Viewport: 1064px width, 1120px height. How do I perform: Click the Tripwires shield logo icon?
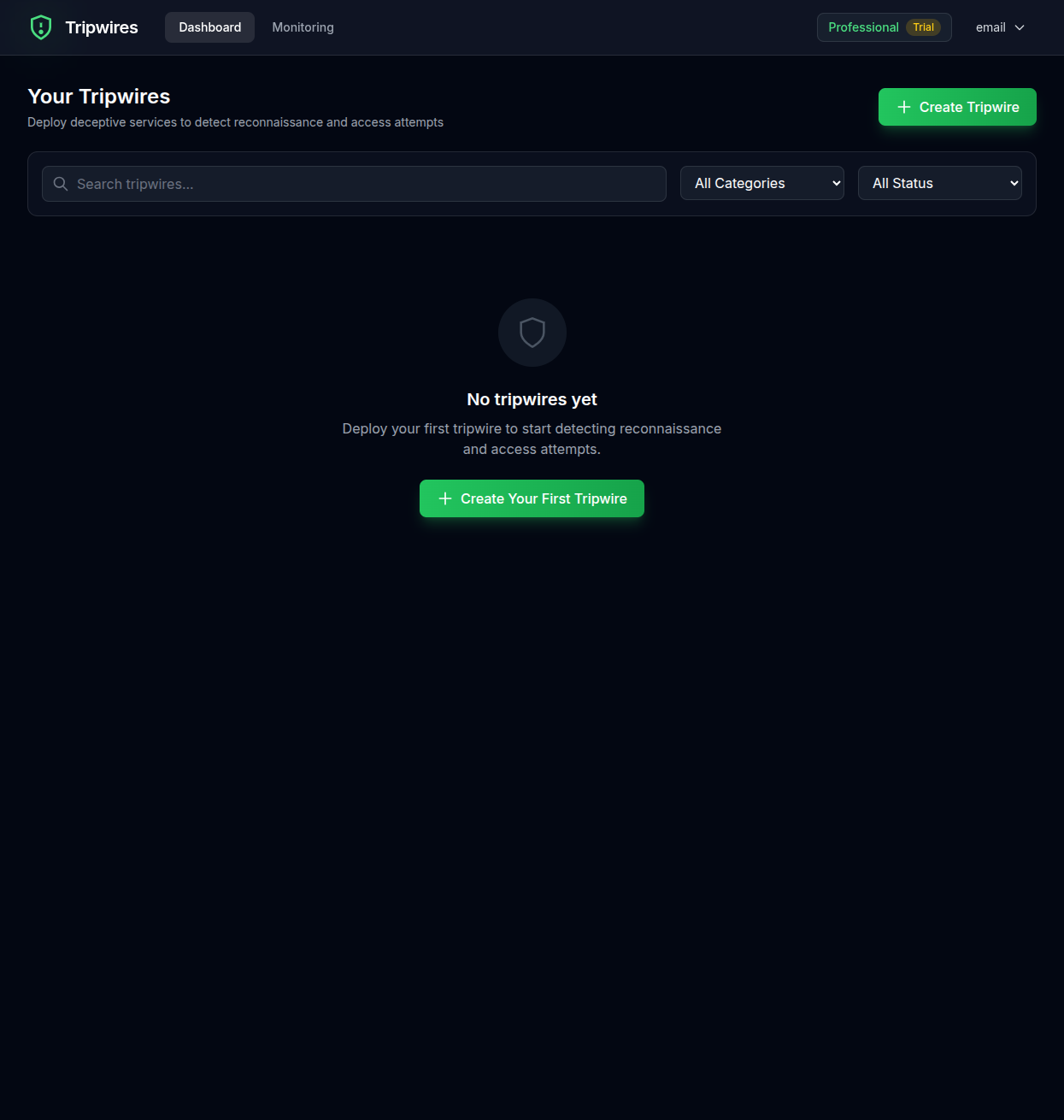click(41, 27)
